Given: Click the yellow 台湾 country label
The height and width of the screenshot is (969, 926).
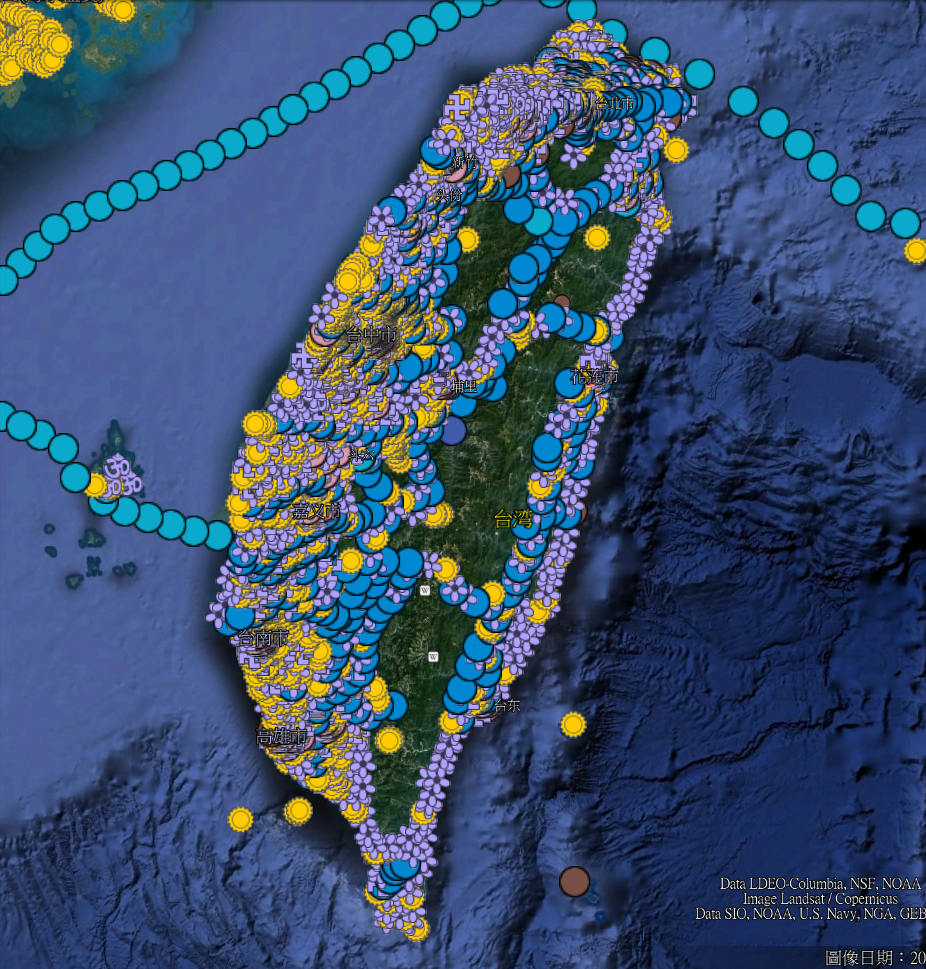Looking at the screenshot, I should click(514, 519).
